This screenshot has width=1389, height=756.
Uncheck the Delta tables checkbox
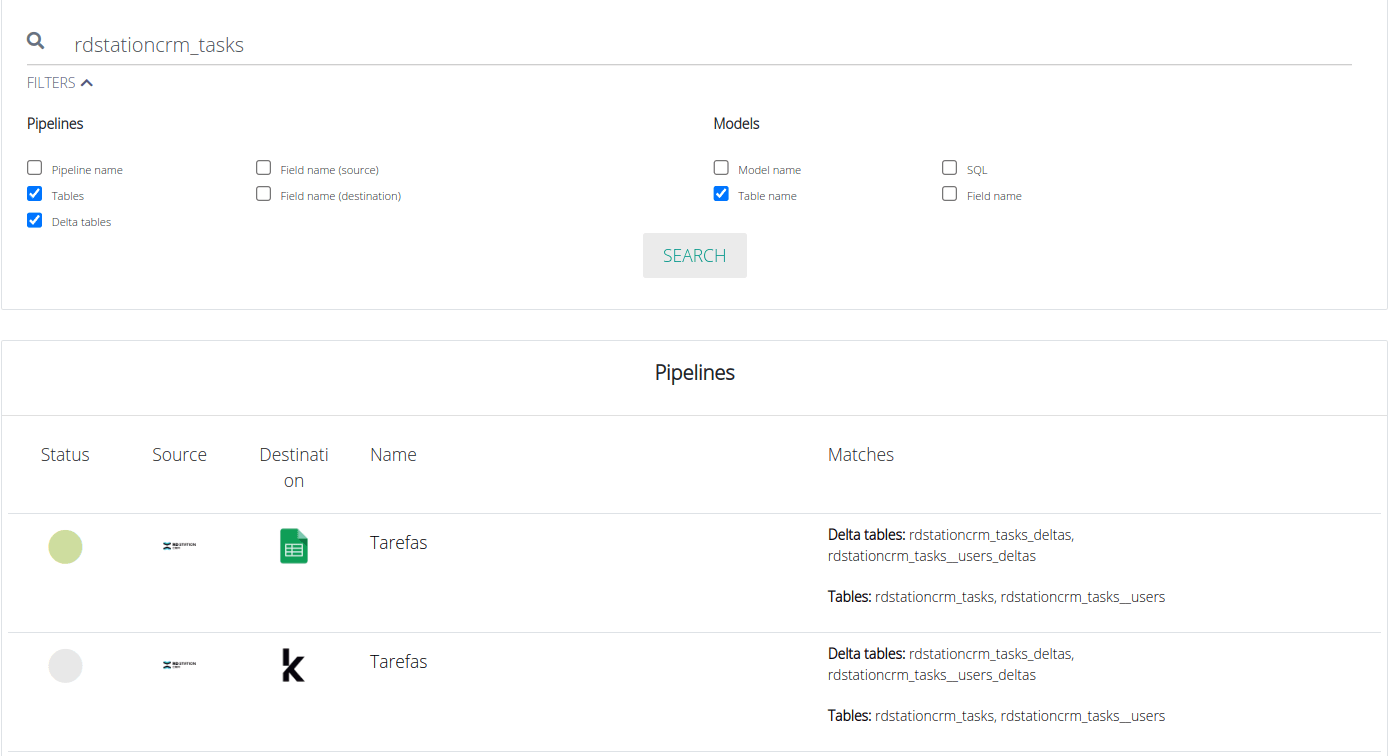[x=35, y=220]
